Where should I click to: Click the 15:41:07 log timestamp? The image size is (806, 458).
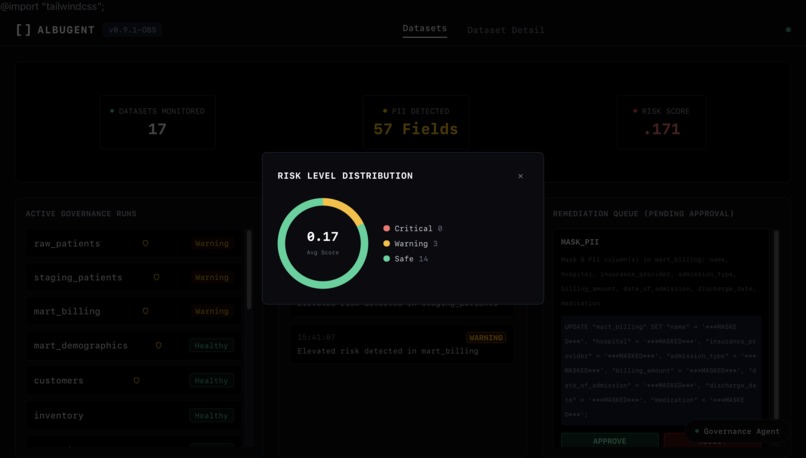tap(316, 337)
